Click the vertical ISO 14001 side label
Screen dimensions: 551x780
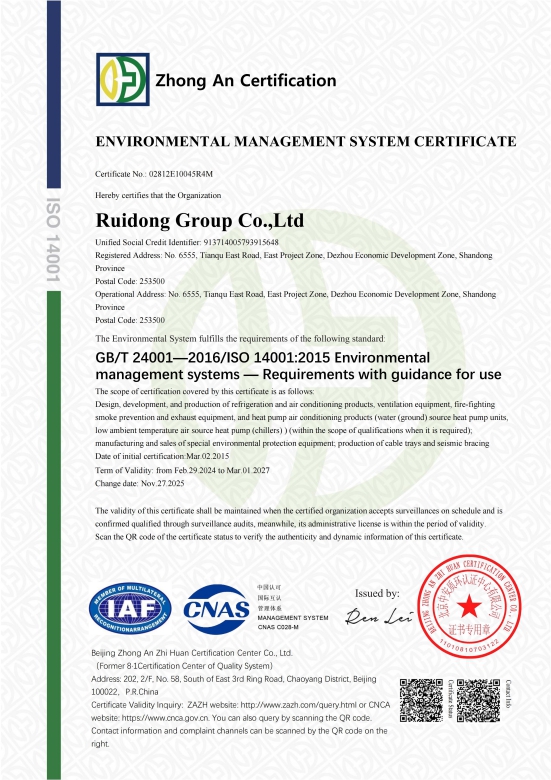53,240
